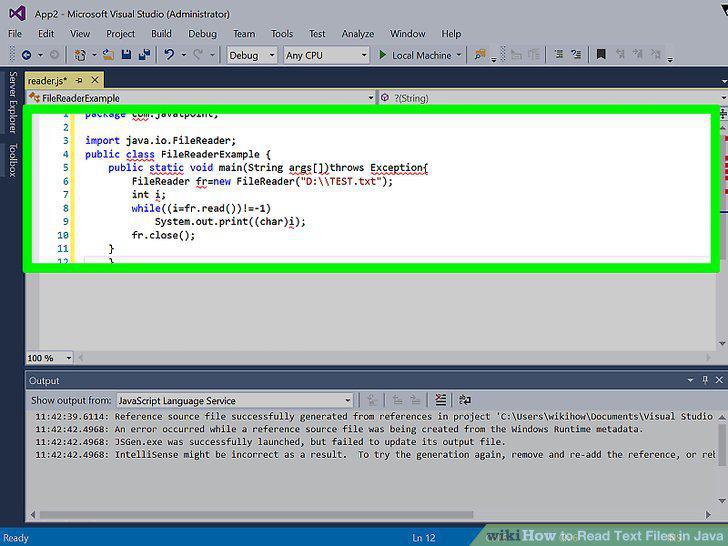728x546 pixels.
Task: Expand the Local Machine target dropdown arrow
Action: tap(459, 55)
